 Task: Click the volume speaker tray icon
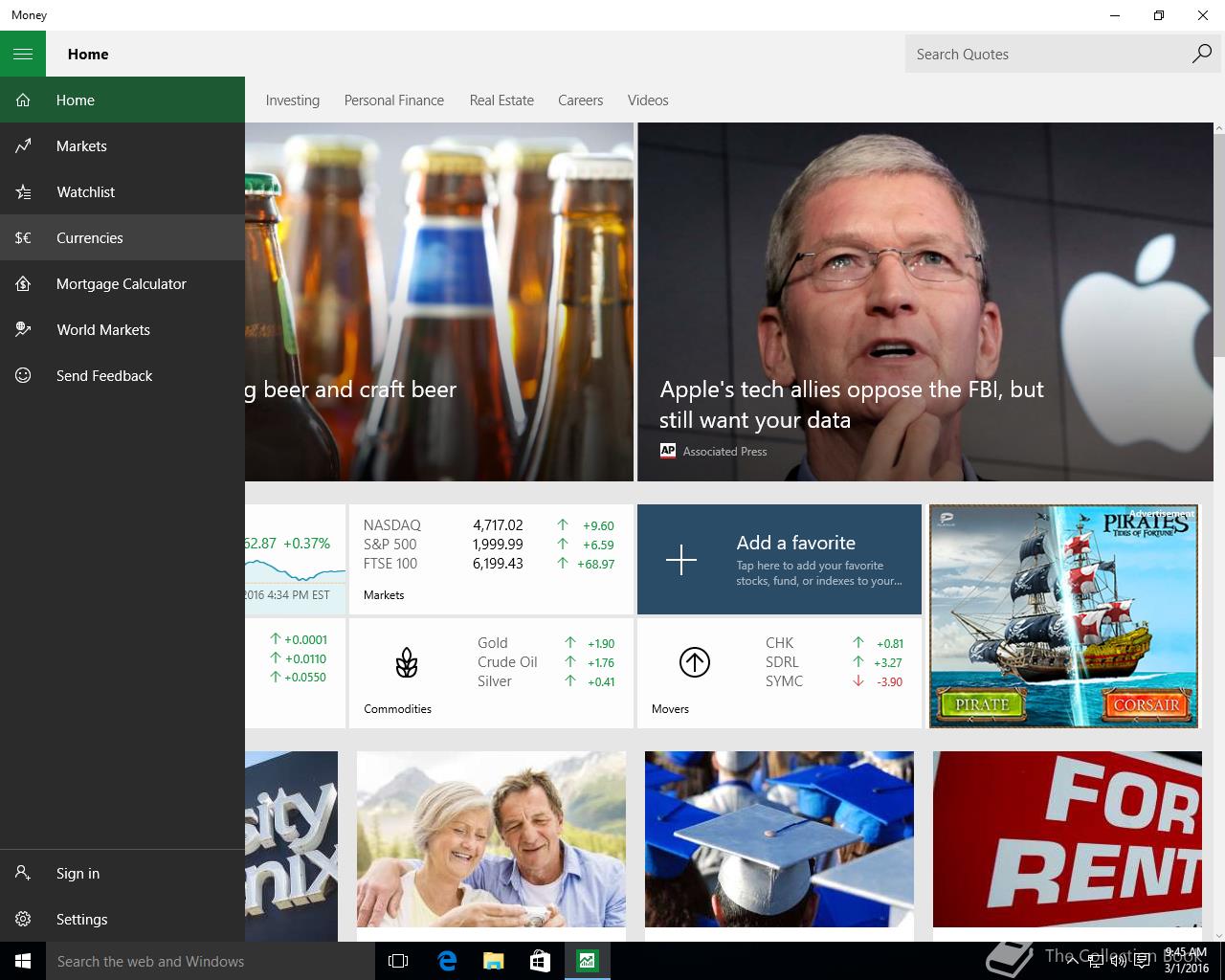pos(1118,961)
